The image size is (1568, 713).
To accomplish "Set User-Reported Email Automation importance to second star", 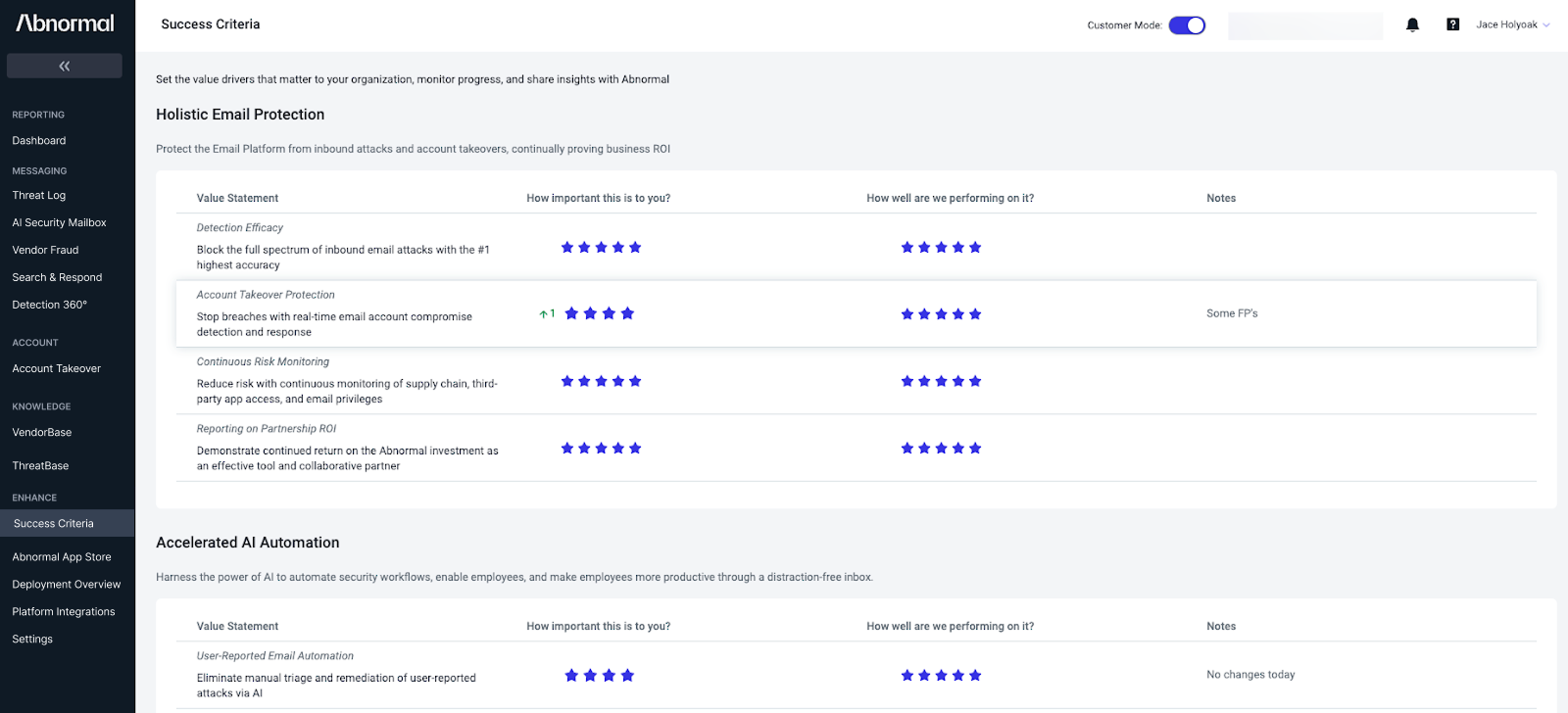I will pos(590,676).
